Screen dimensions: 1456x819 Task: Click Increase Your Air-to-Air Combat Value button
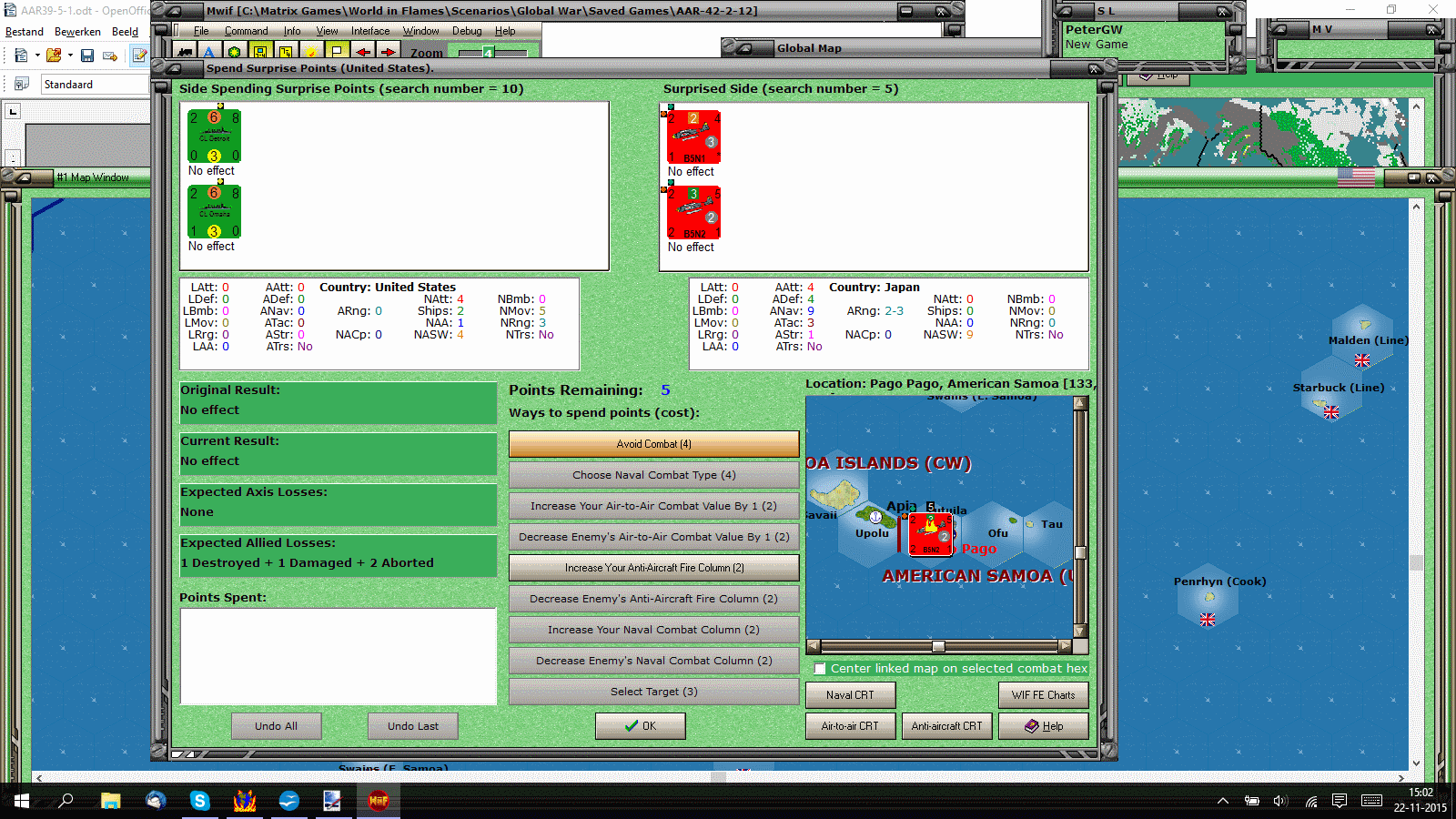point(654,506)
